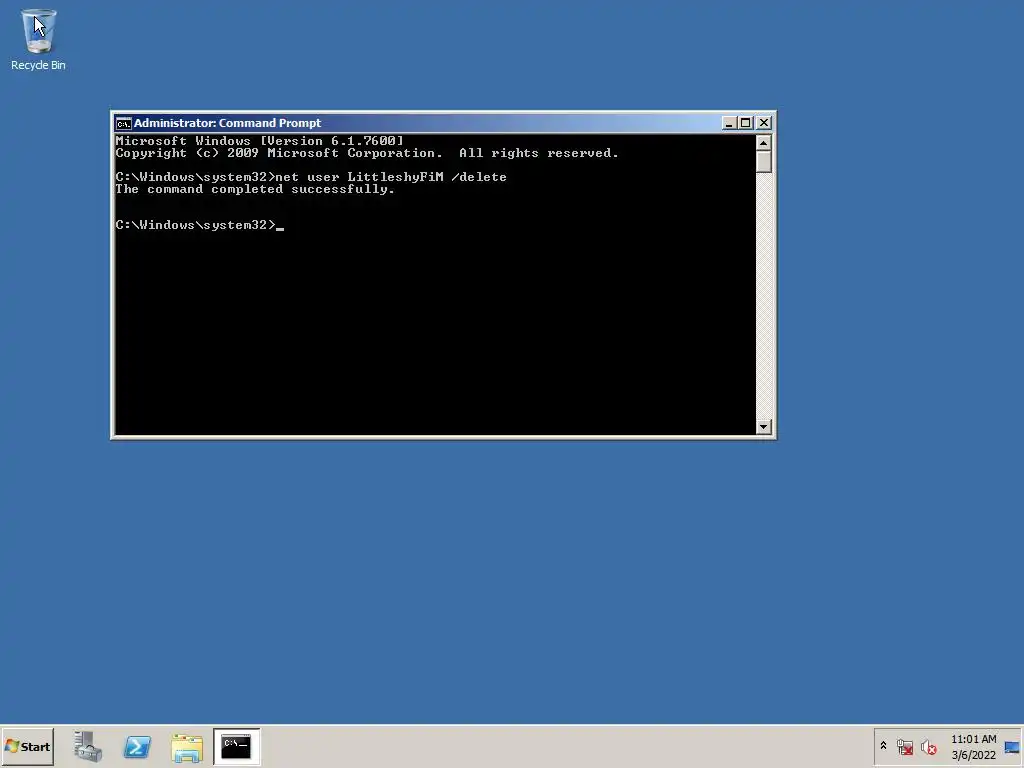Select the Command Prompt taskbar button
This screenshot has height=768, width=1024.
[x=236, y=746]
